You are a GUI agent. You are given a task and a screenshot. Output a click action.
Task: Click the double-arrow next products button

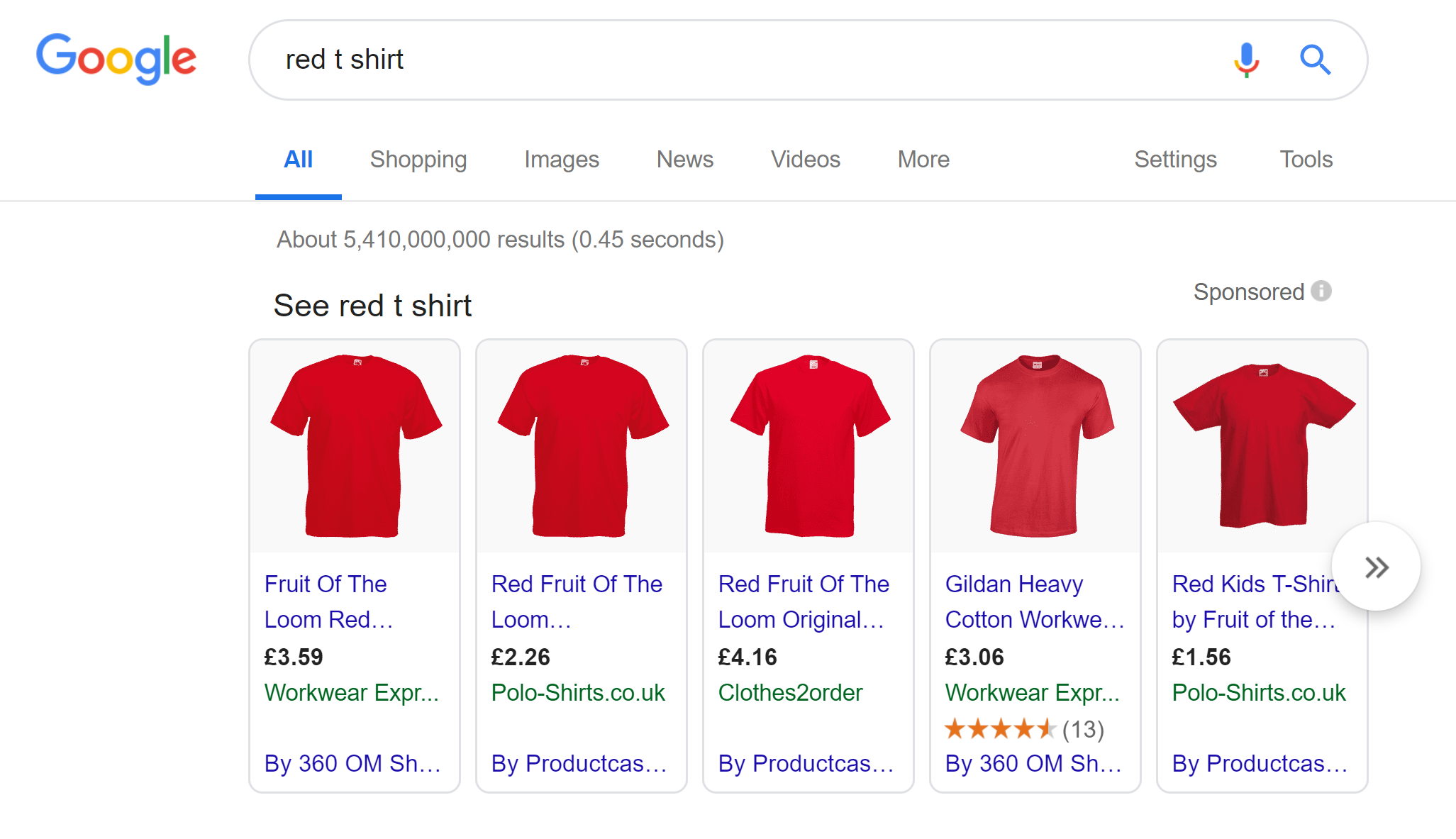1376,567
